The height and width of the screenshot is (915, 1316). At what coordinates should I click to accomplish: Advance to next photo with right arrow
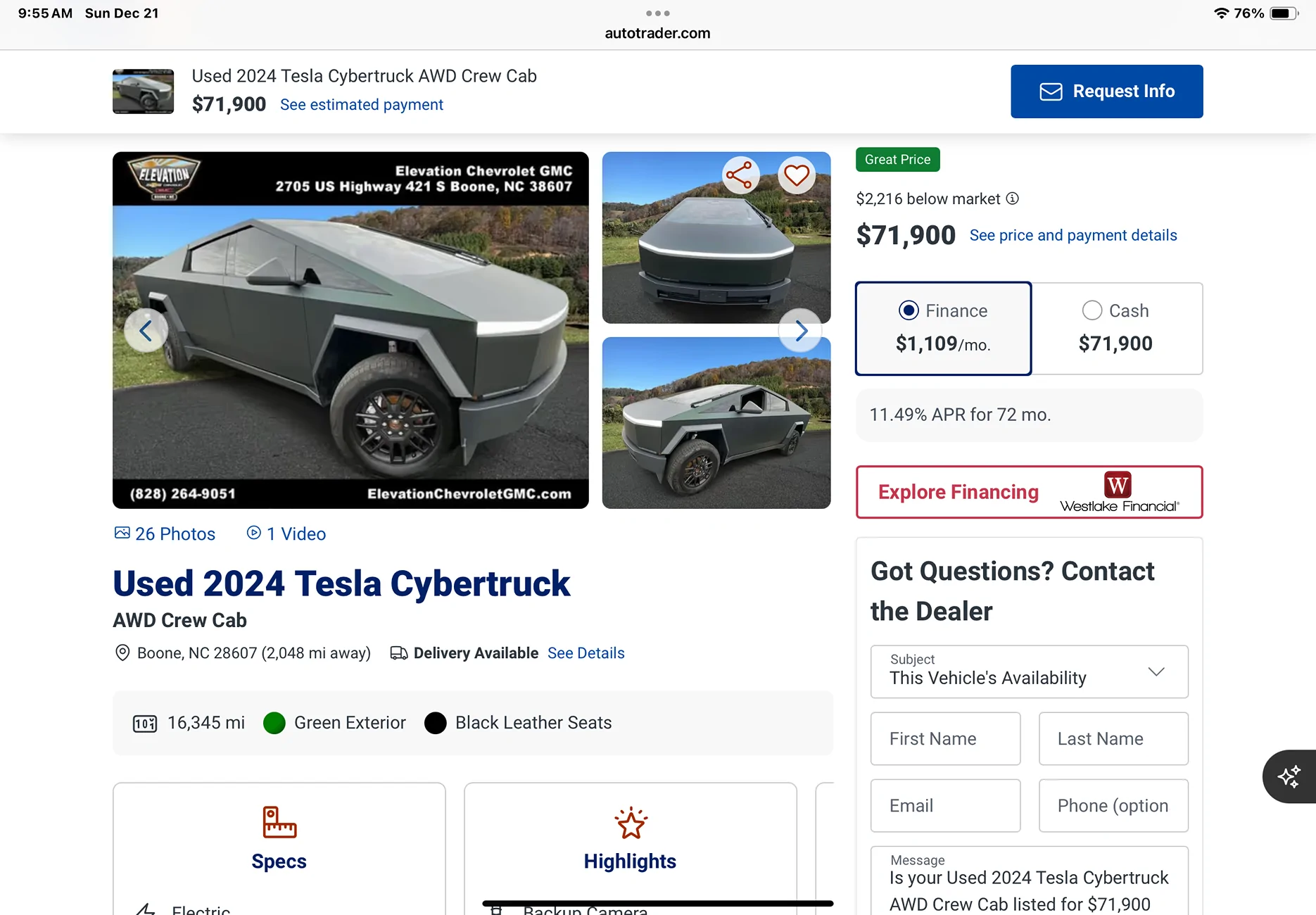(x=800, y=330)
